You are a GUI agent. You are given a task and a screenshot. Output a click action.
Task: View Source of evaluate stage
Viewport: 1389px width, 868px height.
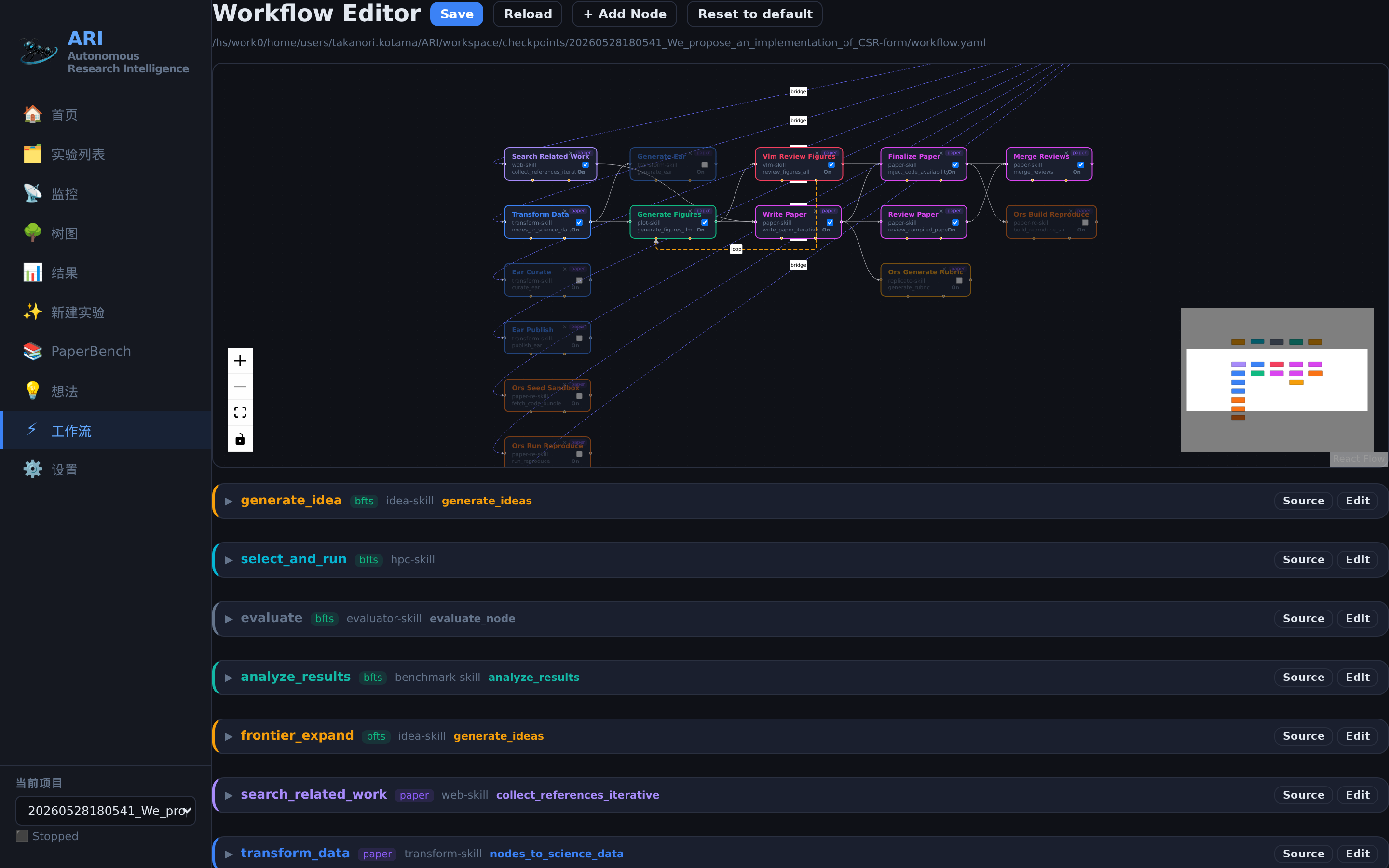click(x=1304, y=619)
